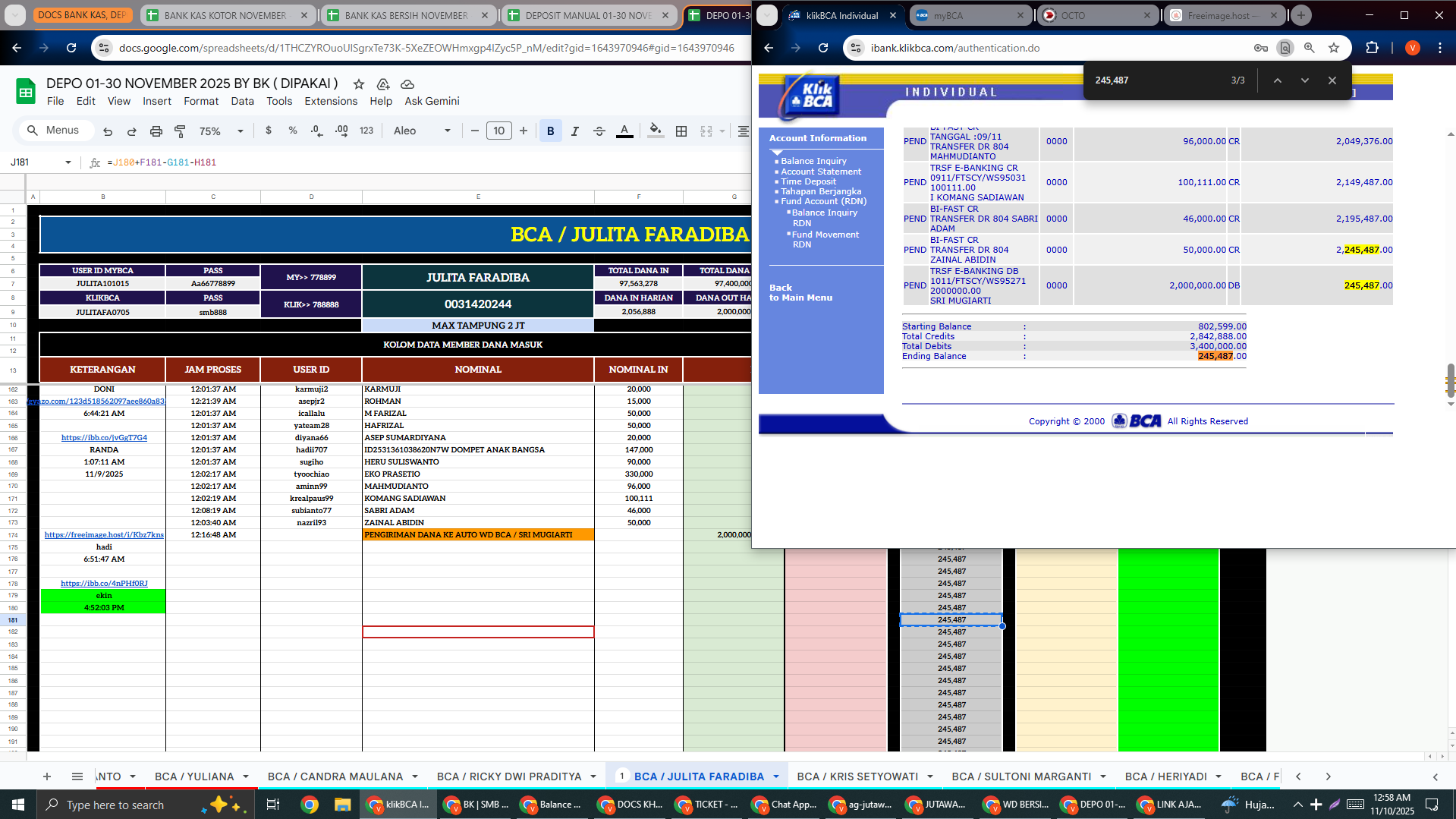The width and height of the screenshot is (1456, 819).
Task: Open the Chrome extensions puzzle icon
Action: tap(1372, 48)
